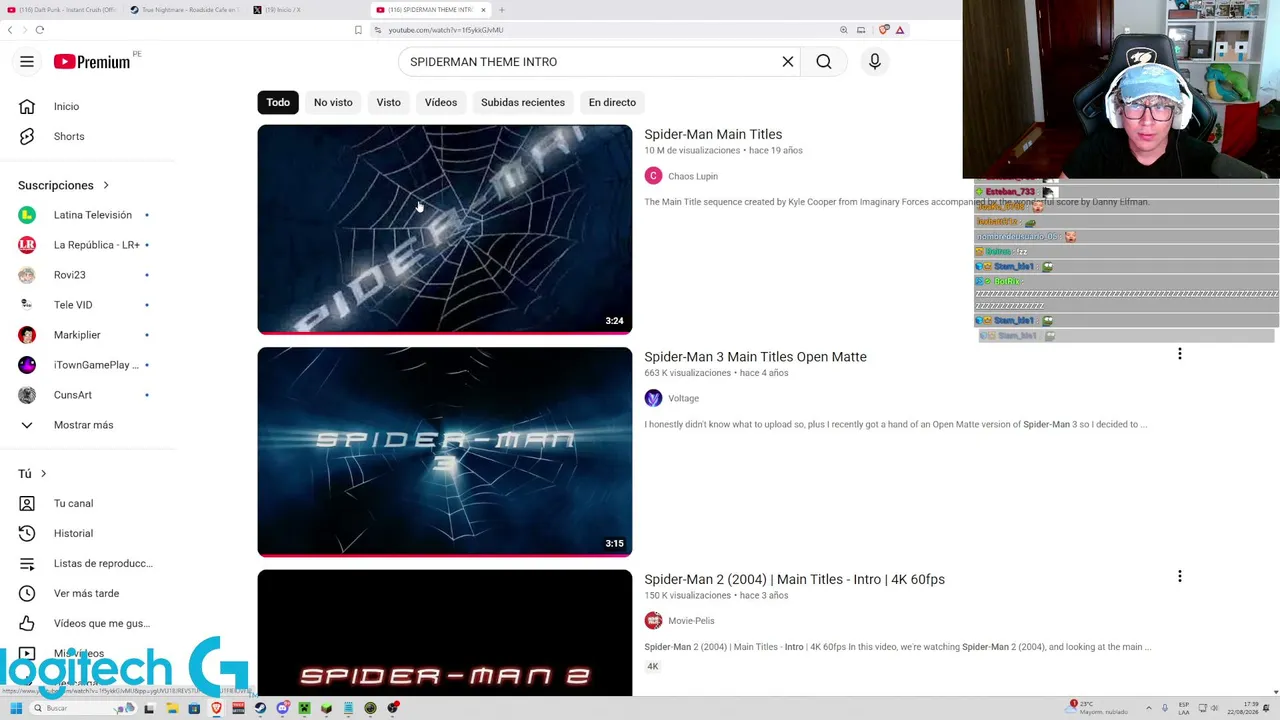Image resolution: width=1280 pixels, height=720 pixels.
Task: Open Voltage channel avatar
Action: coord(653,398)
